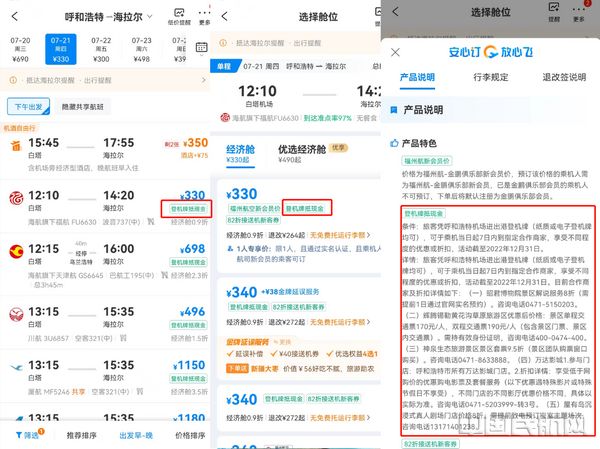The width and height of the screenshot is (600, 449).
Task: Toggle the 隐藏共享航班 filter chip
Action: [83, 107]
